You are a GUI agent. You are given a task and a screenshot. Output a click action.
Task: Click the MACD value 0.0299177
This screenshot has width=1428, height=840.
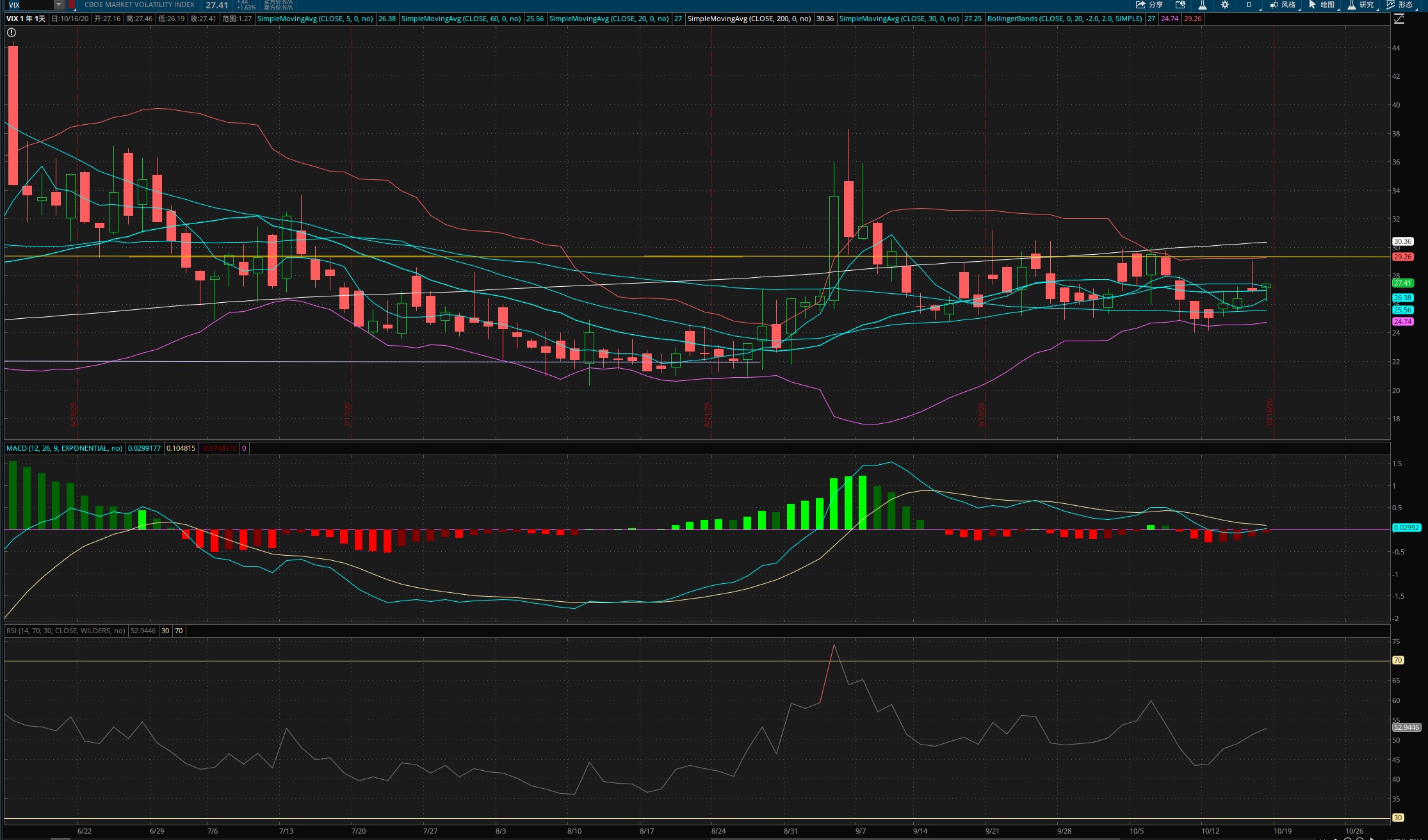tap(144, 448)
